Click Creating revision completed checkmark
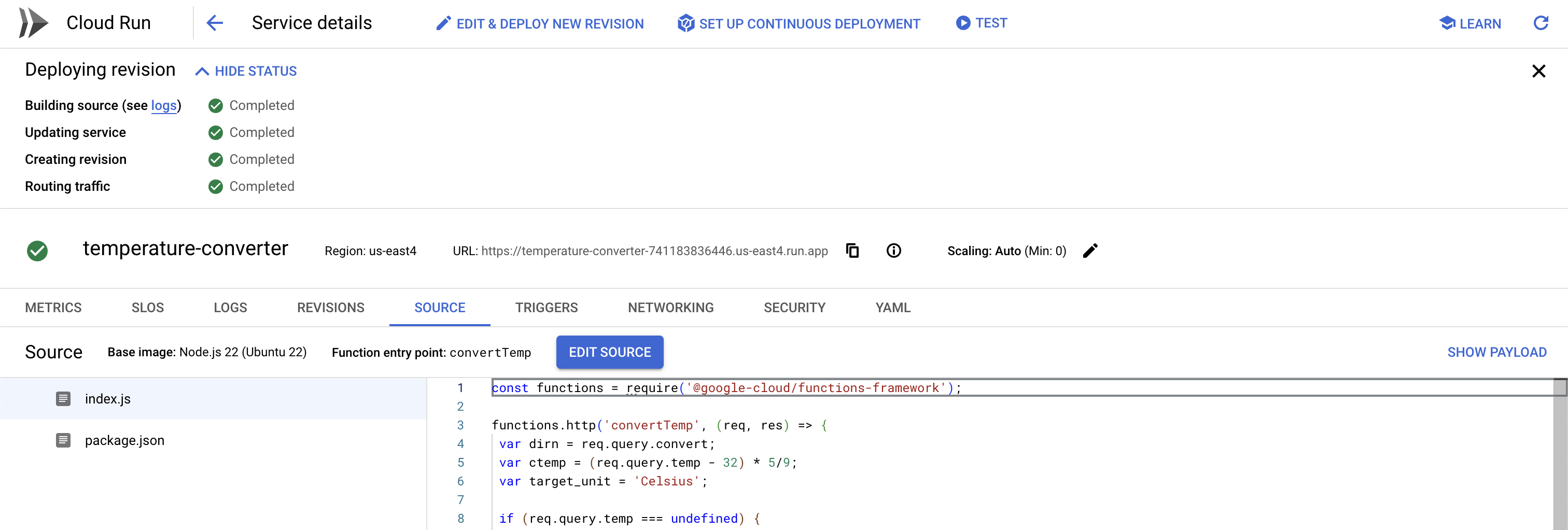 pos(216,159)
